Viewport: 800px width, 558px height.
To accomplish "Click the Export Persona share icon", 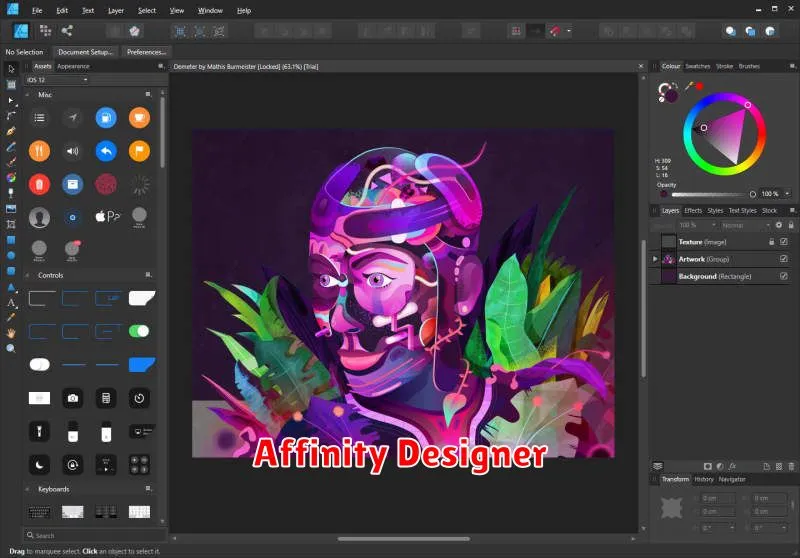I will pos(67,31).
